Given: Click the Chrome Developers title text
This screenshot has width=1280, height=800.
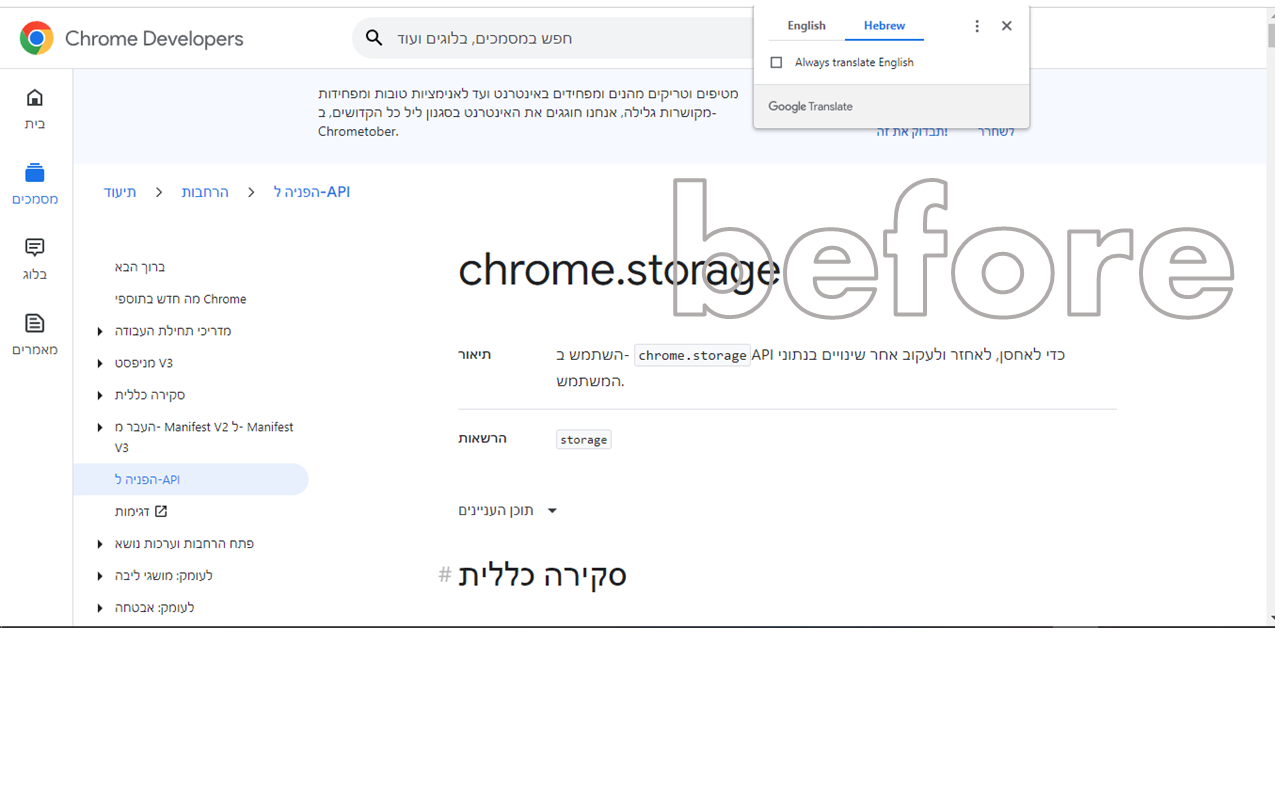Looking at the screenshot, I should click(154, 39).
